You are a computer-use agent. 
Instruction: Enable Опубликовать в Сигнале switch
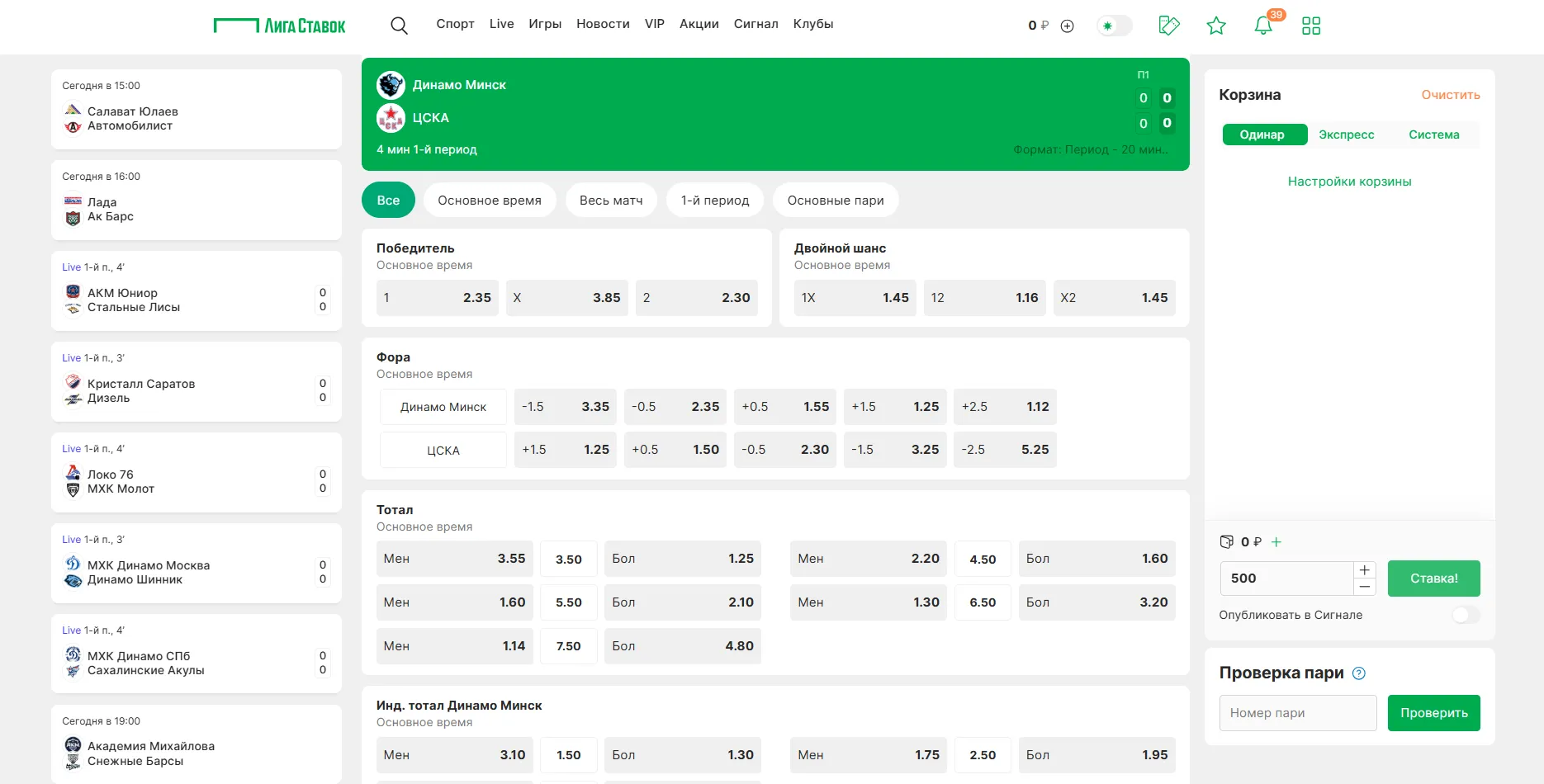(1466, 615)
